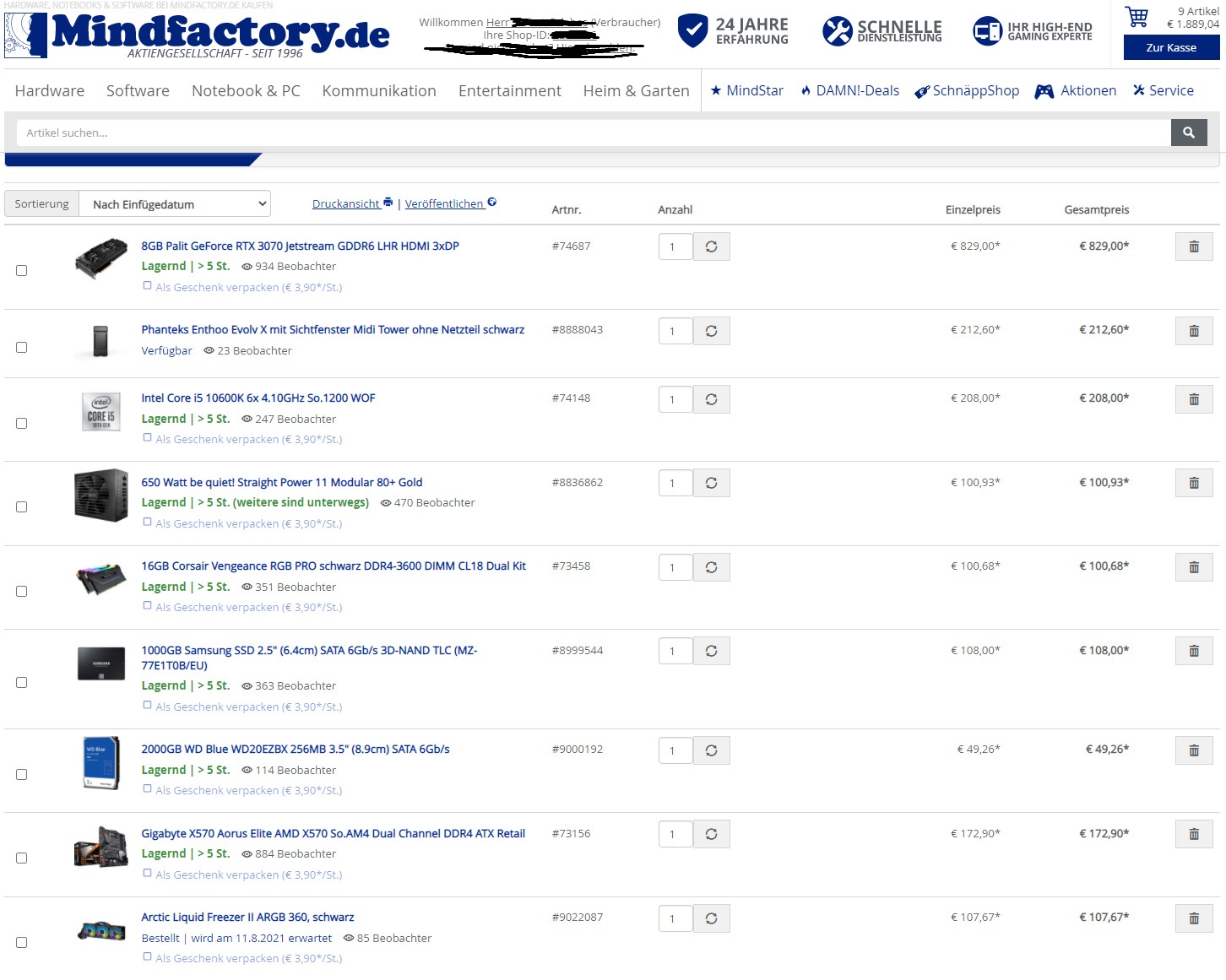The width and height of the screenshot is (1226, 980).
Task: Open DAMN!-Deals
Action: 850,90
